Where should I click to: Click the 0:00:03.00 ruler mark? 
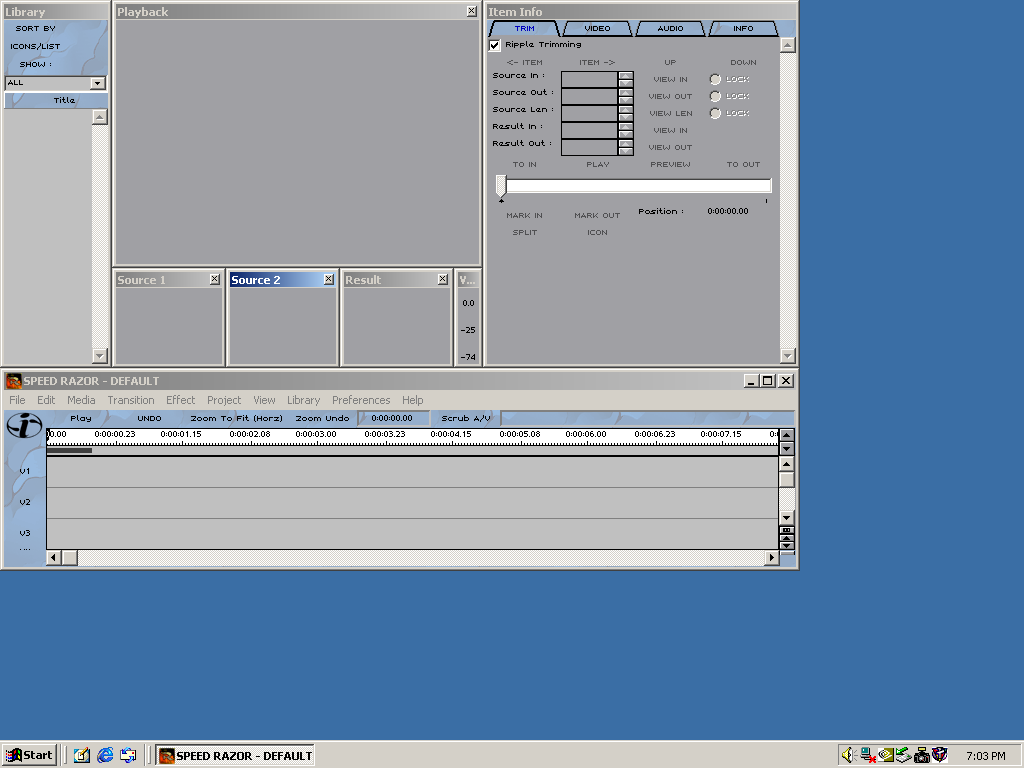pos(315,434)
